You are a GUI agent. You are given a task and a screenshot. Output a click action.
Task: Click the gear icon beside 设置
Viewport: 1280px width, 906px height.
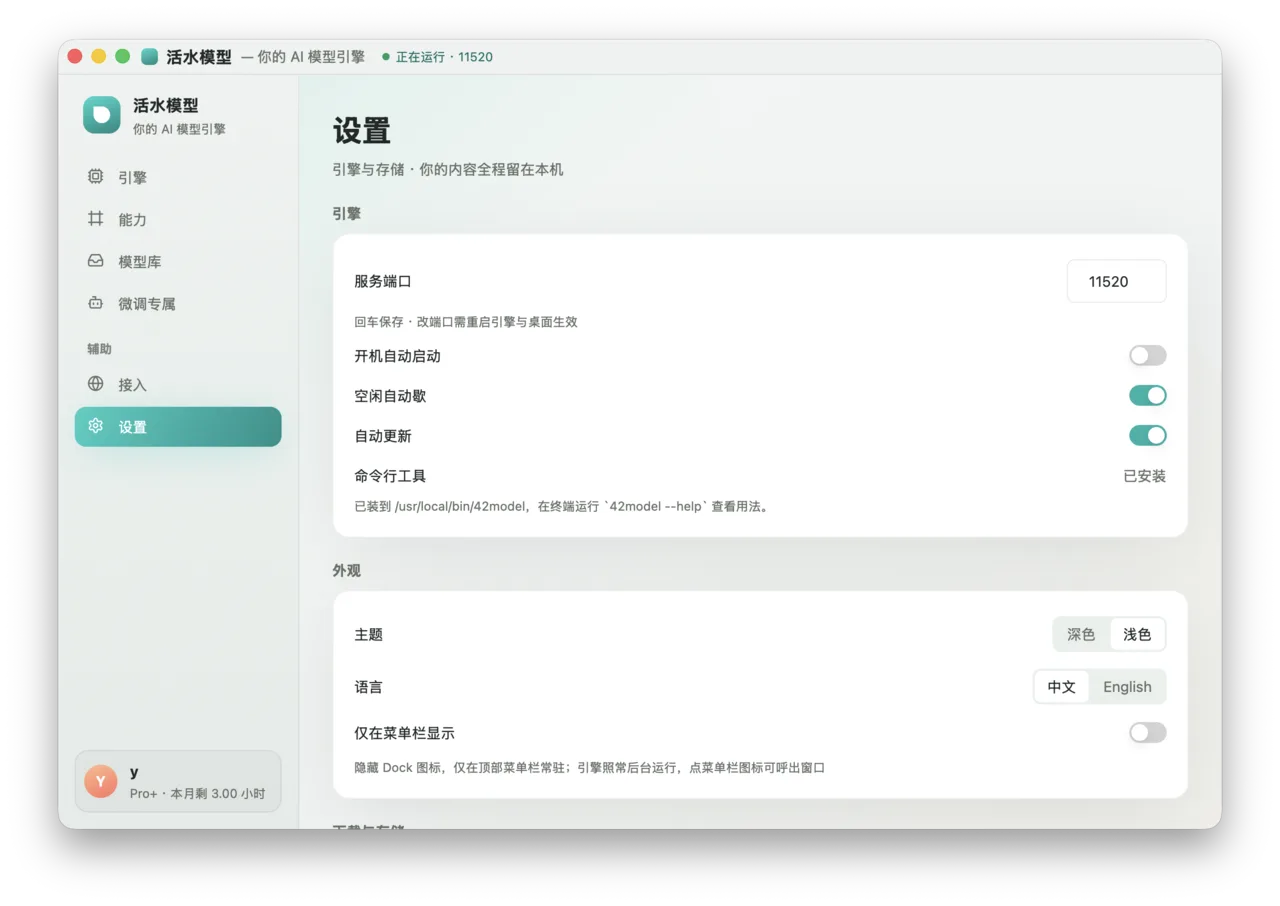point(95,425)
